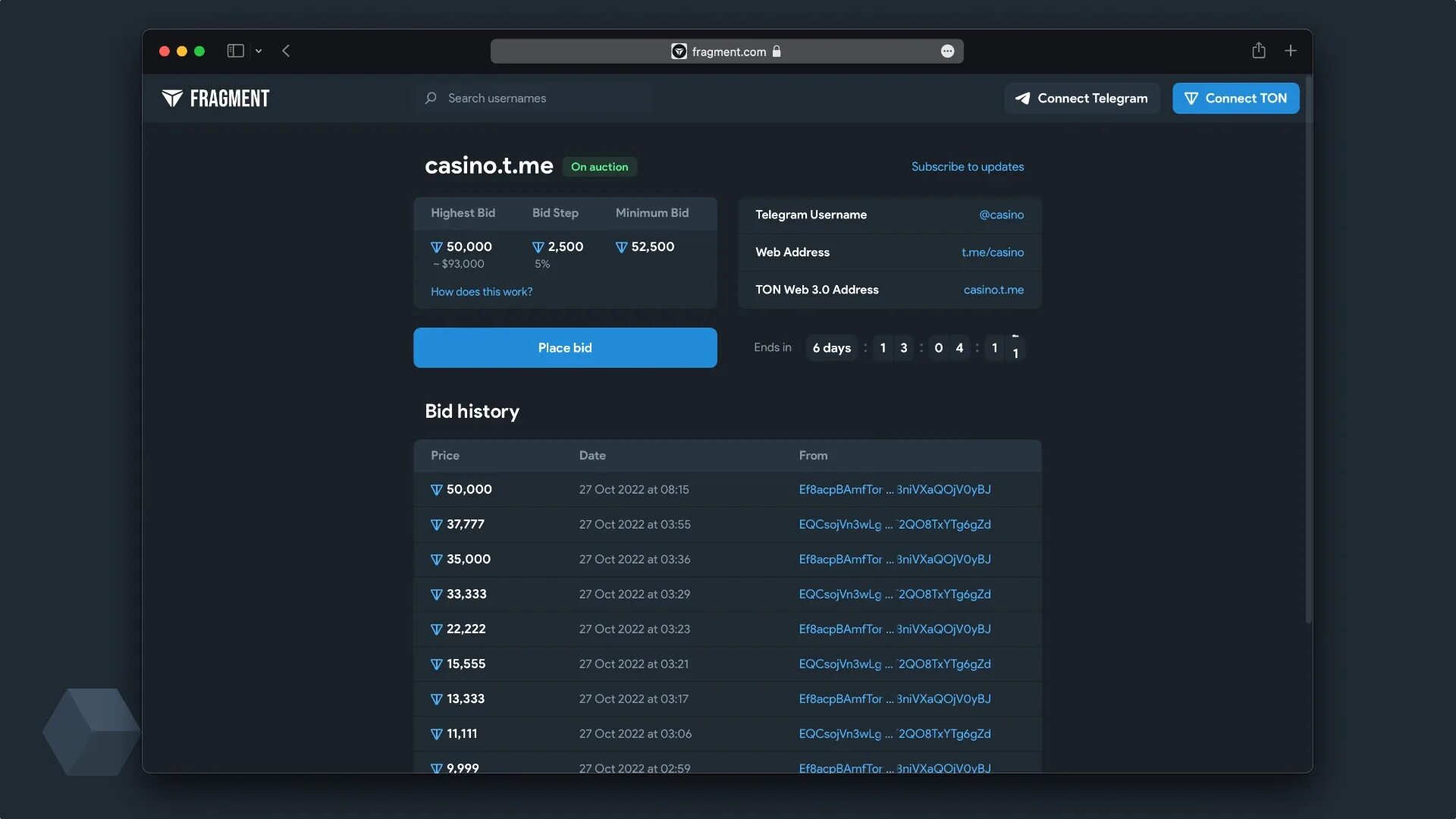Click the 5% bid step percentage

point(542,264)
